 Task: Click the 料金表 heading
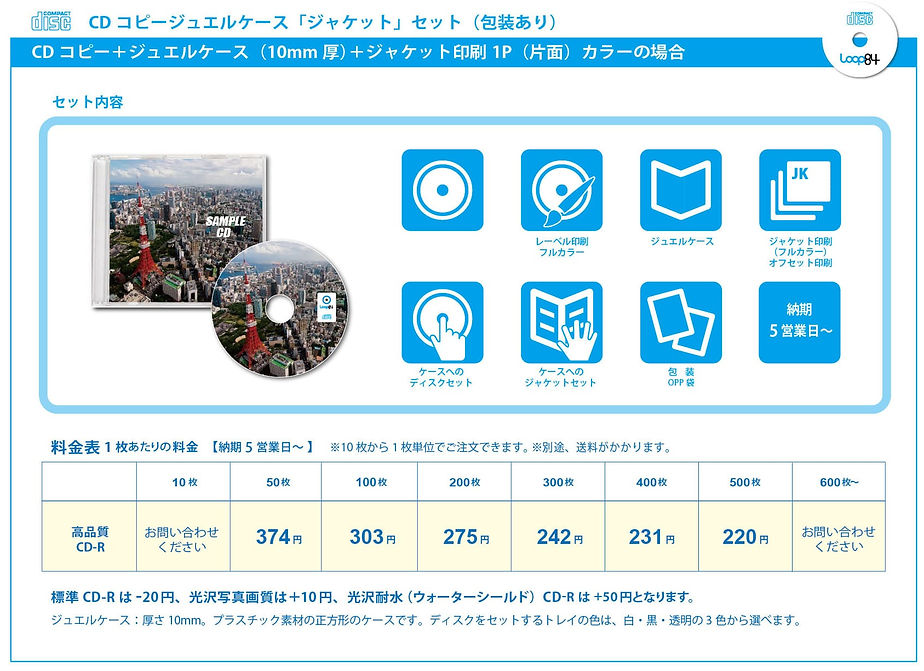pos(75,447)
